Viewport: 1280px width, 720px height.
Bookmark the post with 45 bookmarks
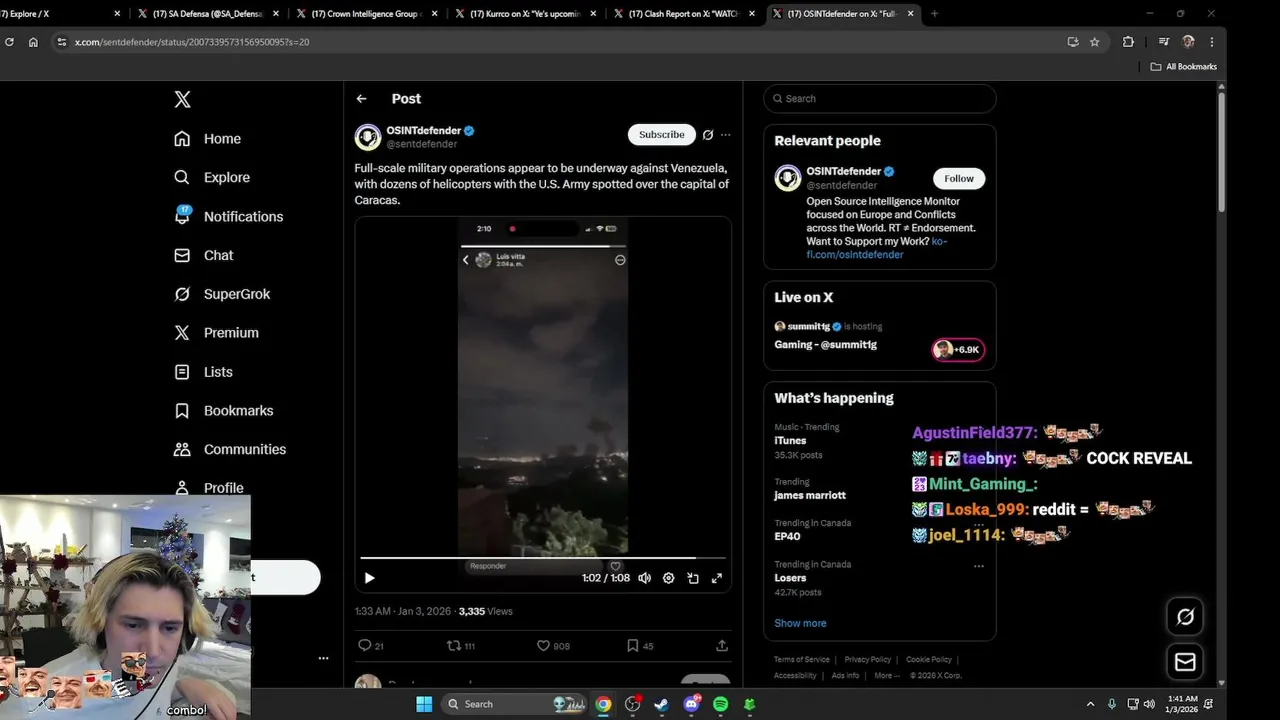(633, 646)
